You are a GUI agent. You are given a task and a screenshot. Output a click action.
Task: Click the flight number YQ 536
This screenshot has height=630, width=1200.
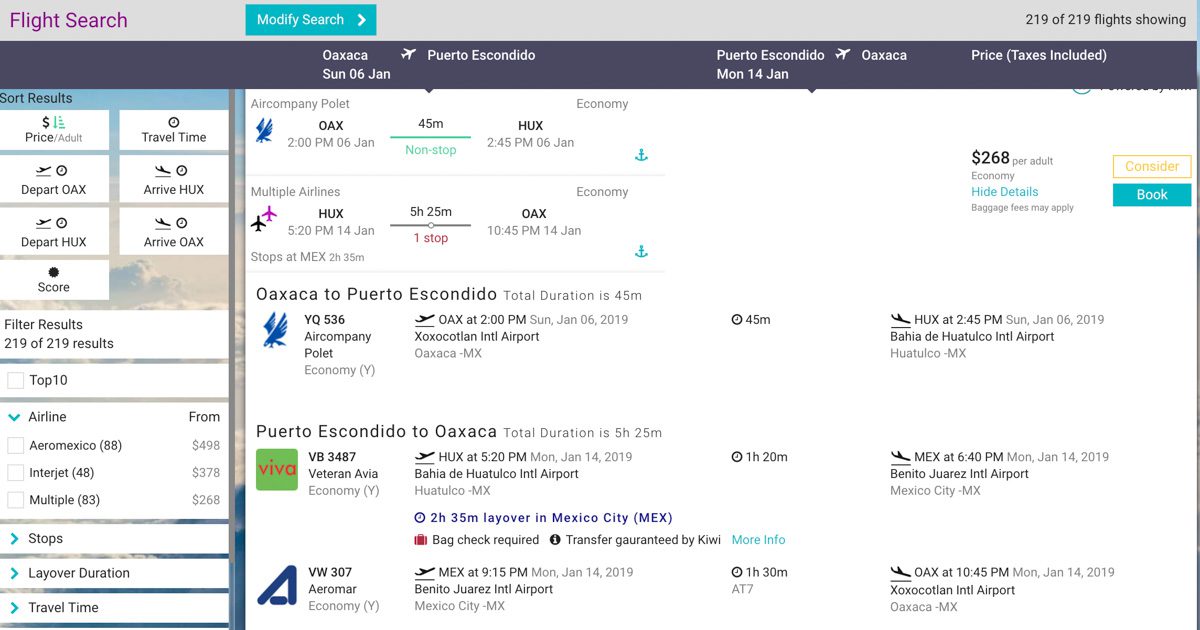point(325,320)
